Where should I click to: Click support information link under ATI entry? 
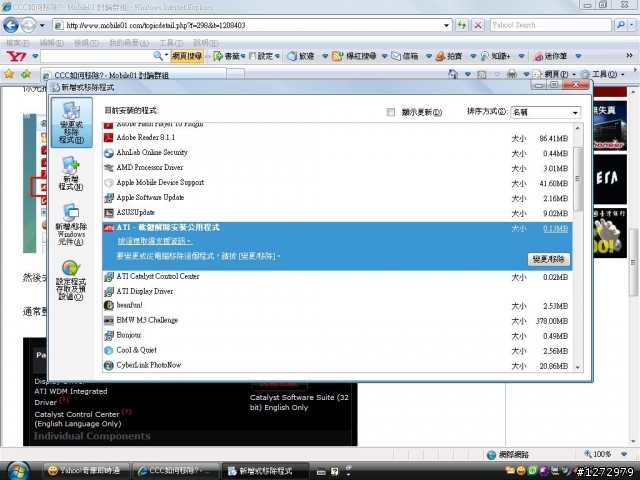click(x=154, y=241)
